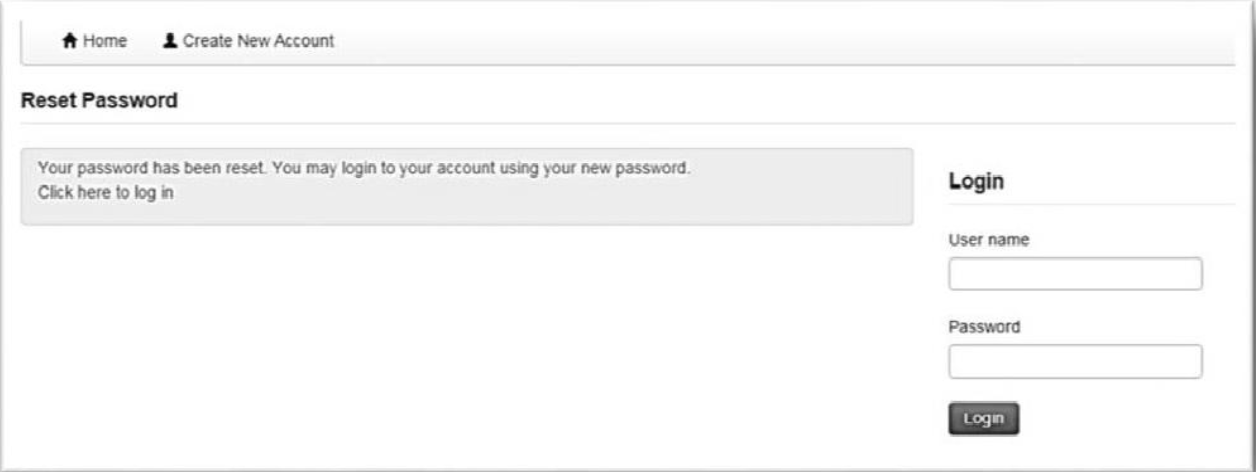Click the divider line under Reset Password heading
The width and height of the screenshot is (1256, 472).
click(x=628, y=124)
